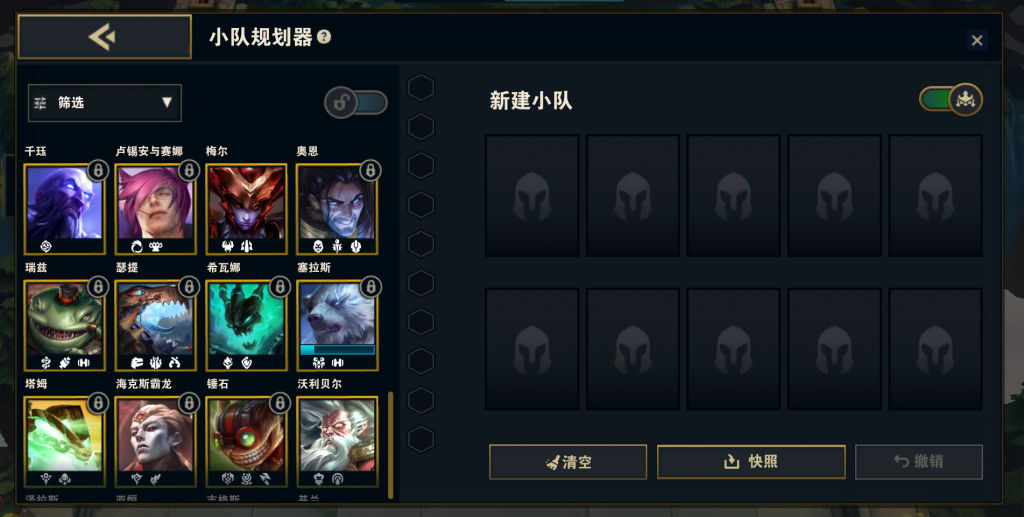This screenshot has height=517, width=1024.
Task: Click the dropdown arrow in filter box
Action: pyautogui.click(x=167, y=102)
